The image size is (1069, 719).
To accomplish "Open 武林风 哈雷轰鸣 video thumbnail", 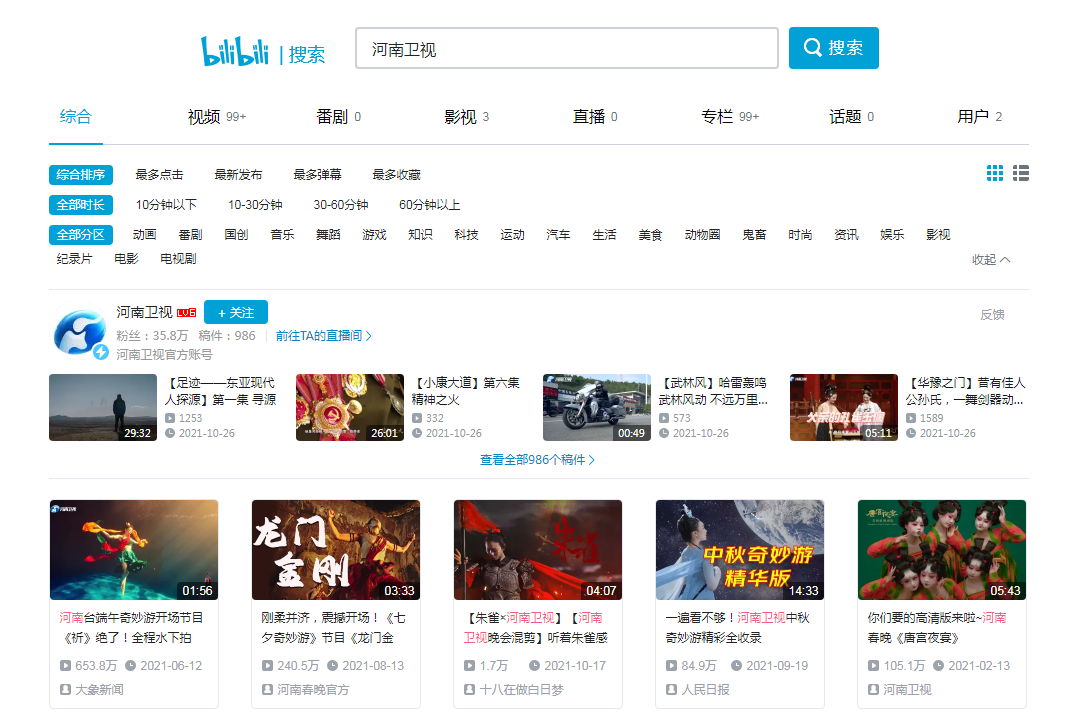I will point(597,408).
